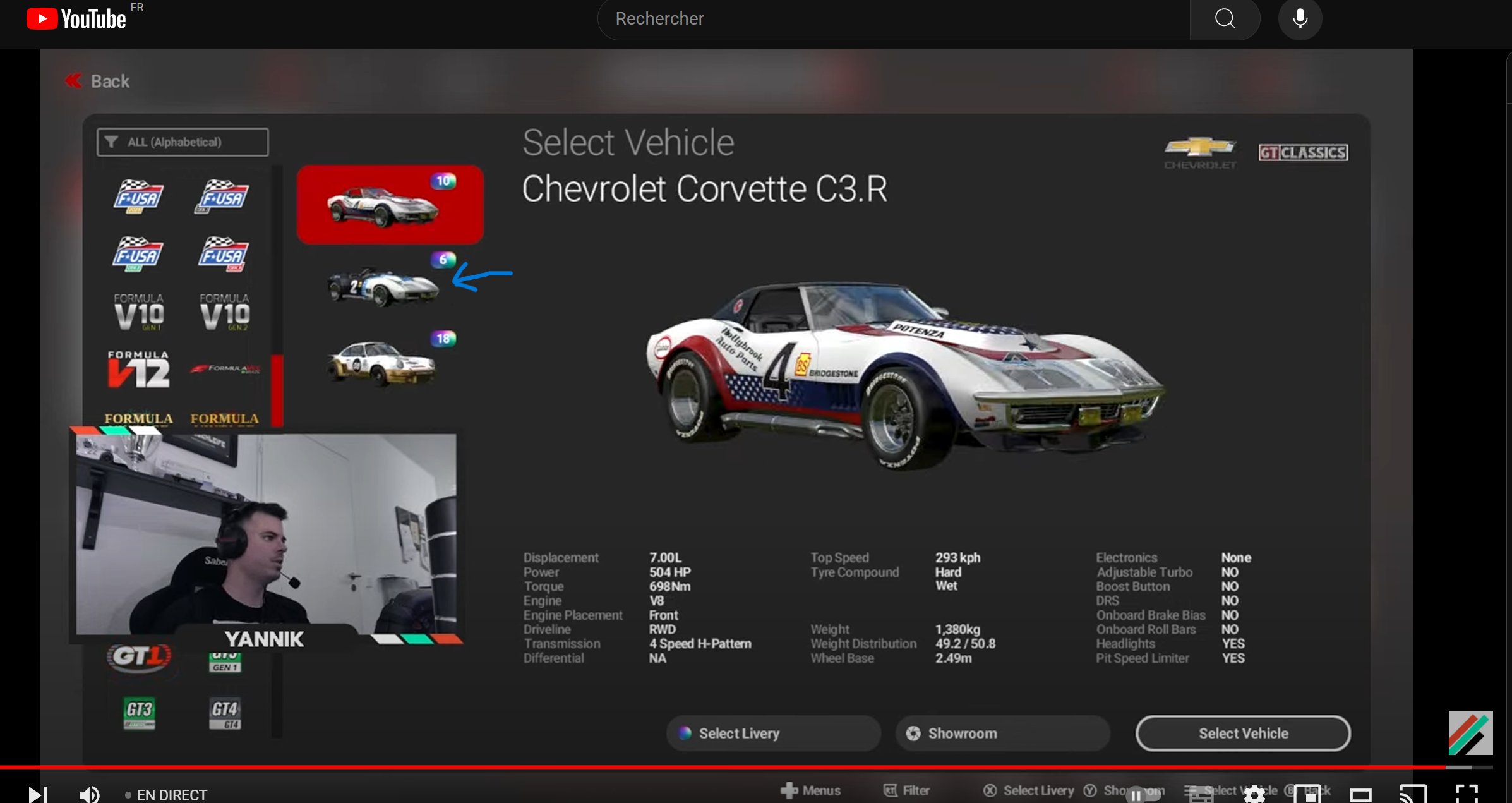The image size is (1512, 803).
Task: Click the GT Classics class badge
Action: click(1303, 153)
